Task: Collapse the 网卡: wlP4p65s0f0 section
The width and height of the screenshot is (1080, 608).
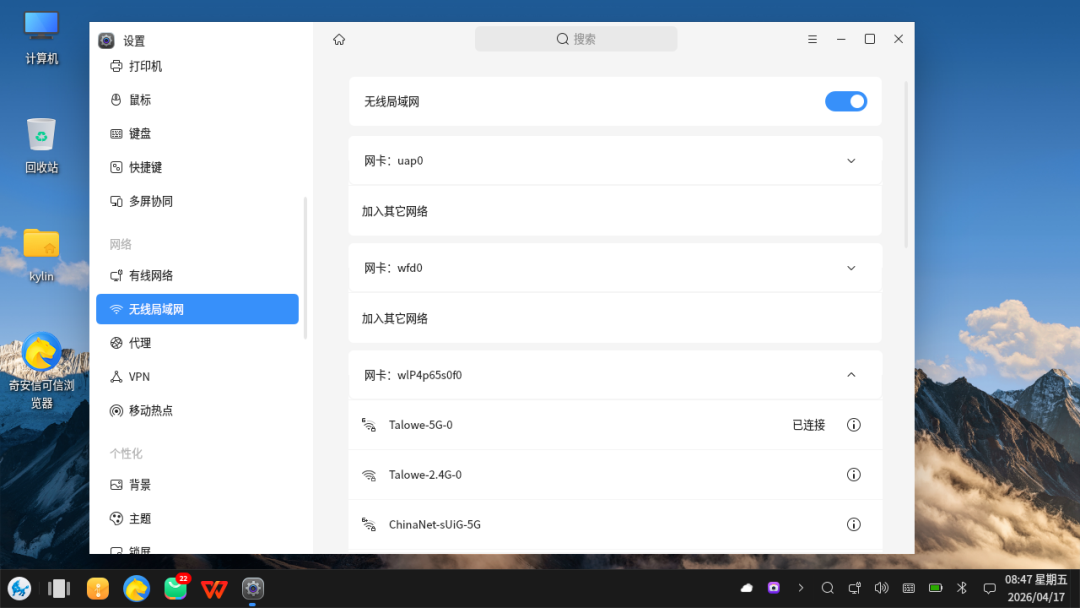Action: pos(851,375)
